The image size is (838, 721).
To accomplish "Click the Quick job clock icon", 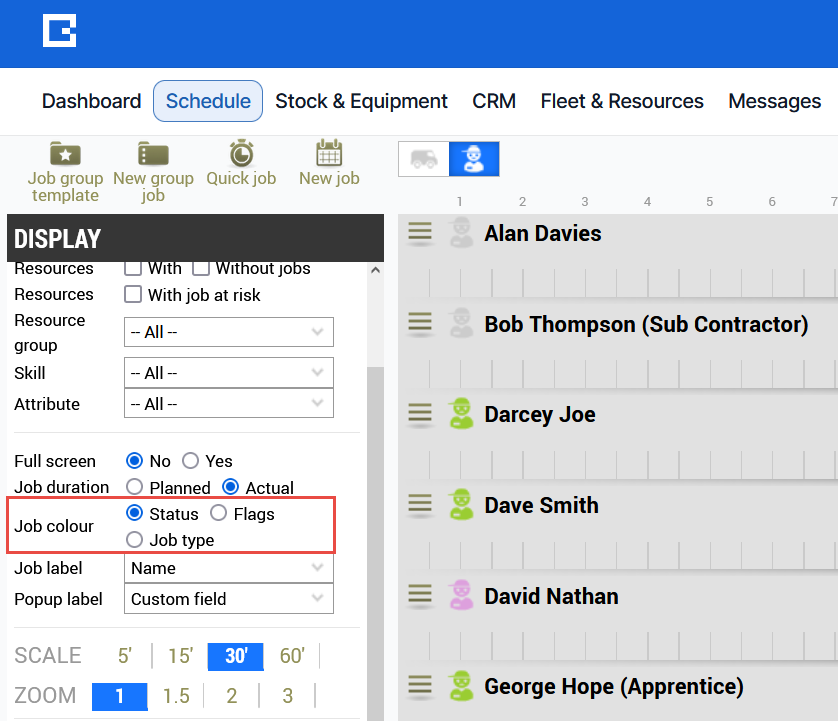I will [241, 154].
